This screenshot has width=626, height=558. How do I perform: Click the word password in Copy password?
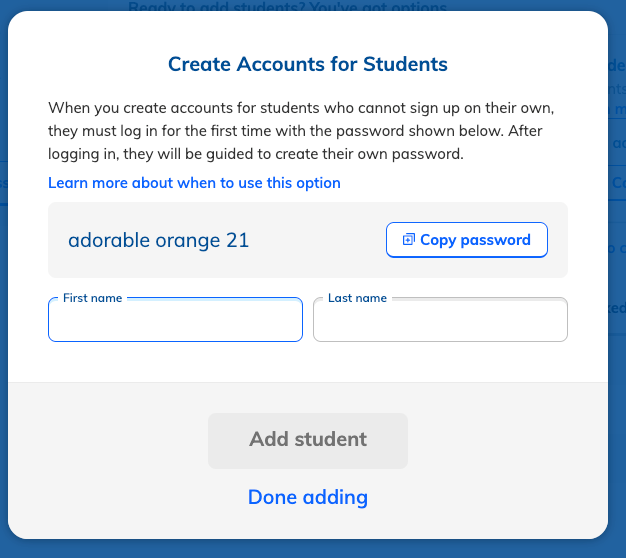click(x=495, y=240)
